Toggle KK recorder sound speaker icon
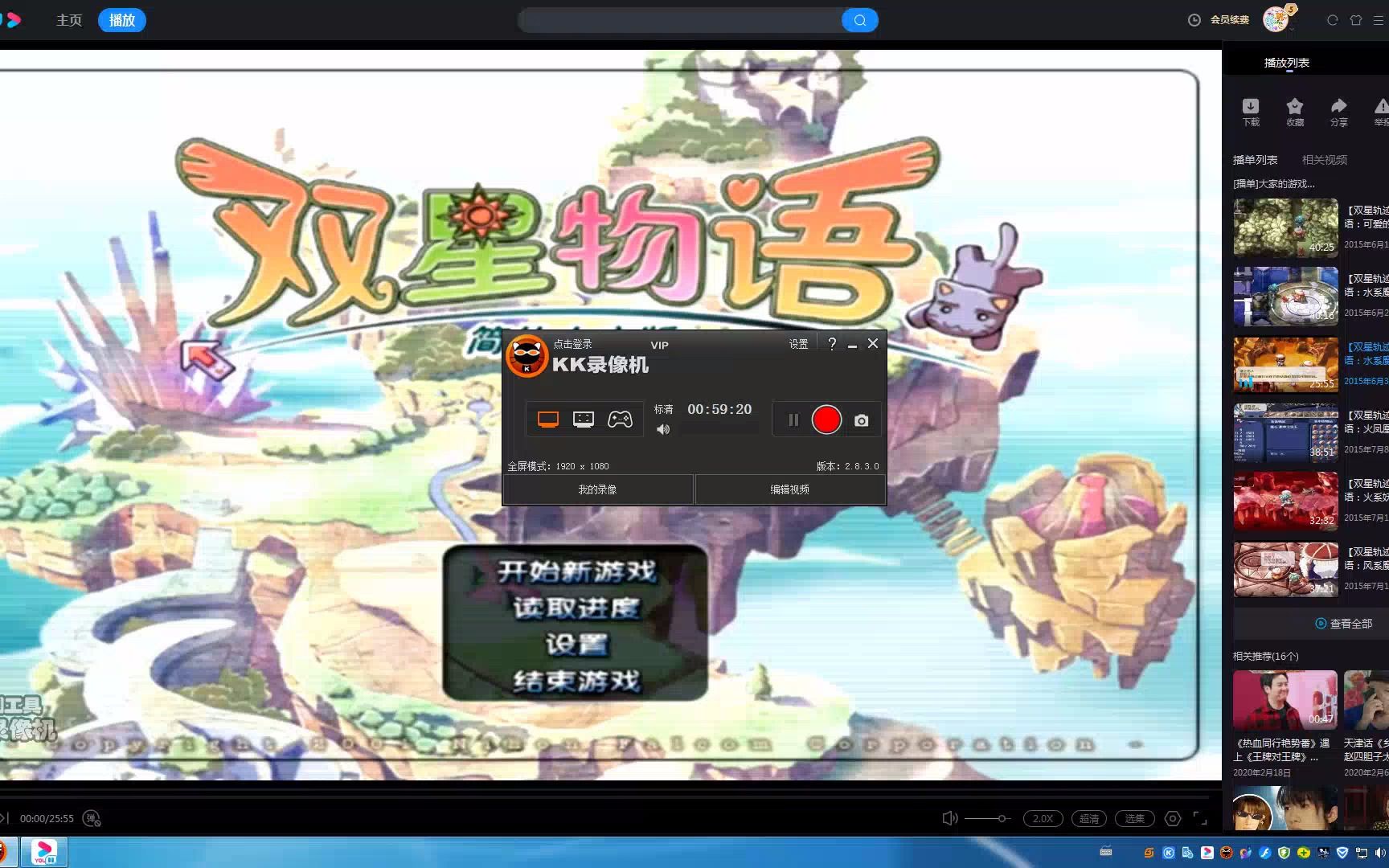 pyautogui.click(x=663, y=430)
